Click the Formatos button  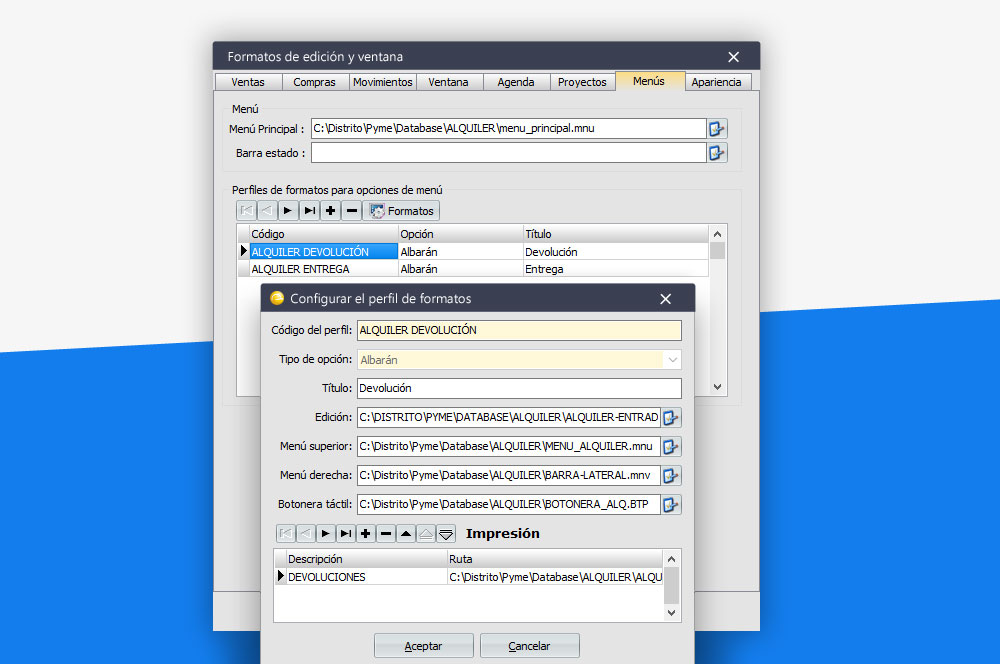(401, 211)
